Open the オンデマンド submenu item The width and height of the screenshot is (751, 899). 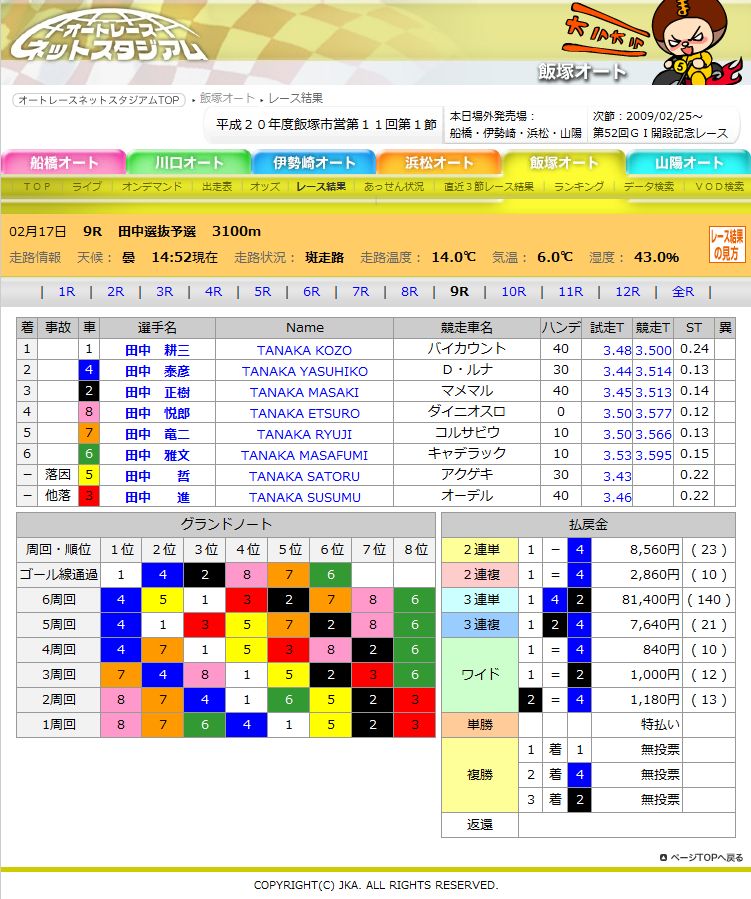(x=151, y=186)
